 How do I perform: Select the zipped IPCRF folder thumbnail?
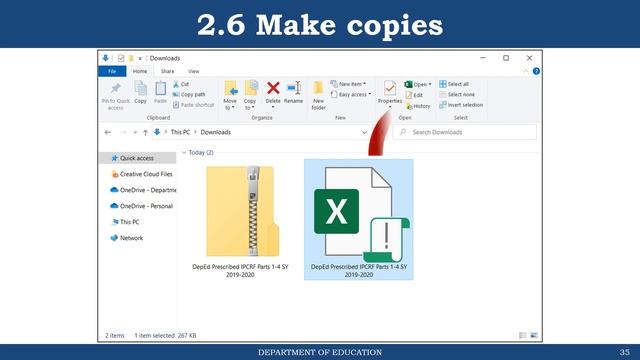242,211
